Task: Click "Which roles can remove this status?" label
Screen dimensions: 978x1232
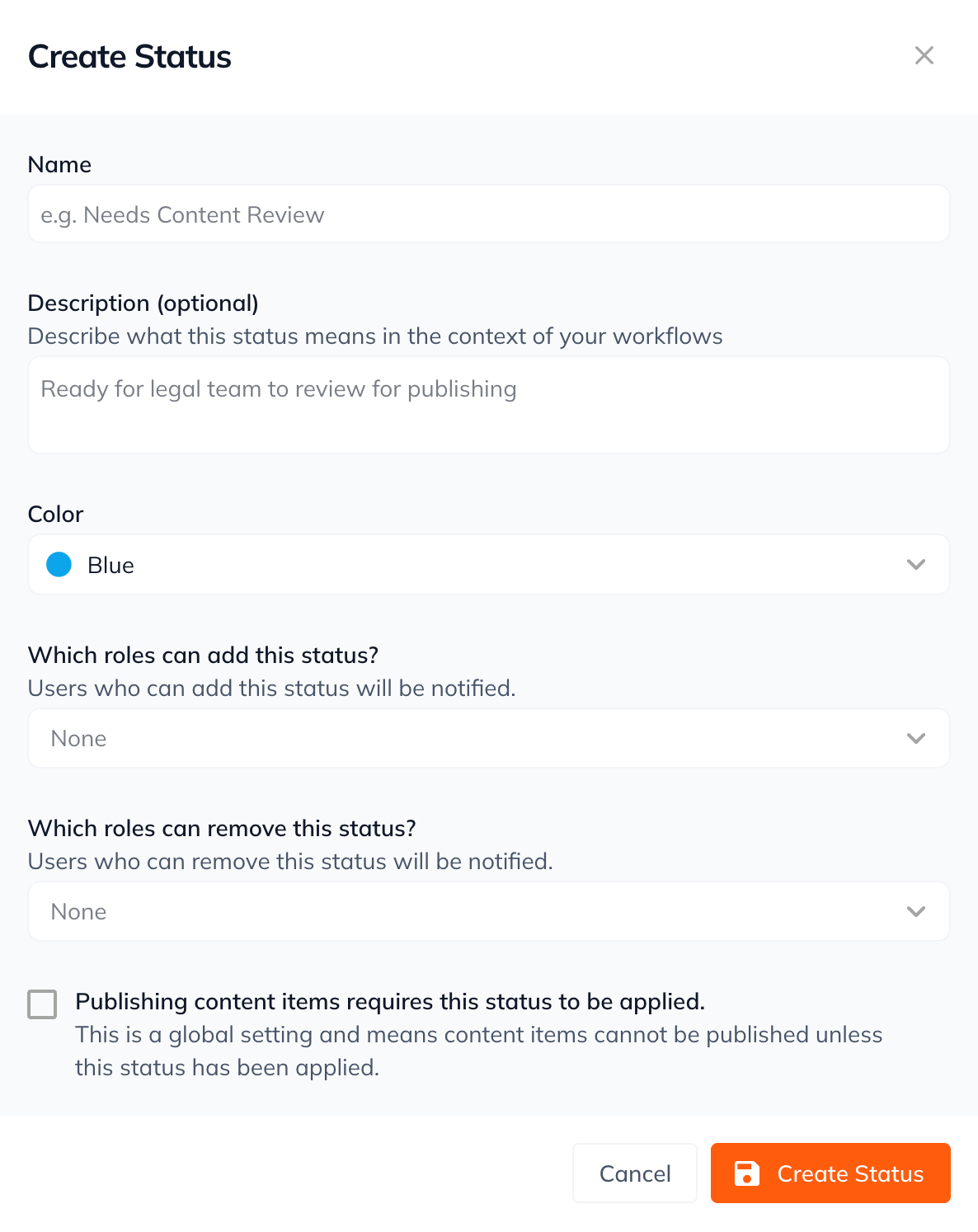Action: [222, 829]
